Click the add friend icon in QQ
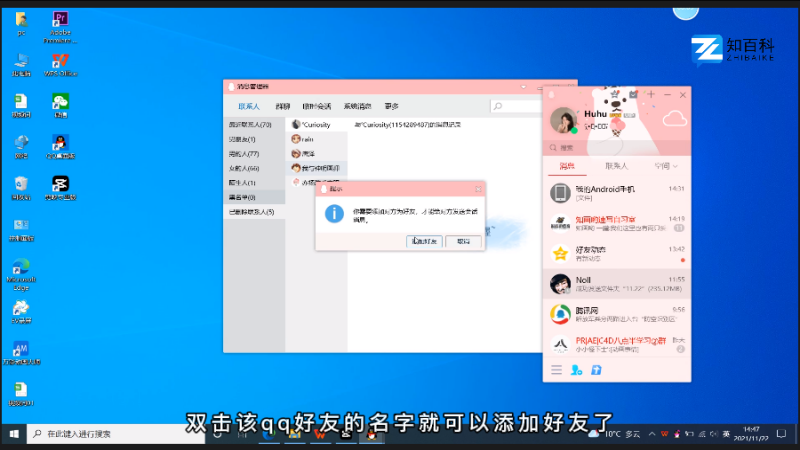The width and height of the screenshot is (800, 450). (577, 370)
